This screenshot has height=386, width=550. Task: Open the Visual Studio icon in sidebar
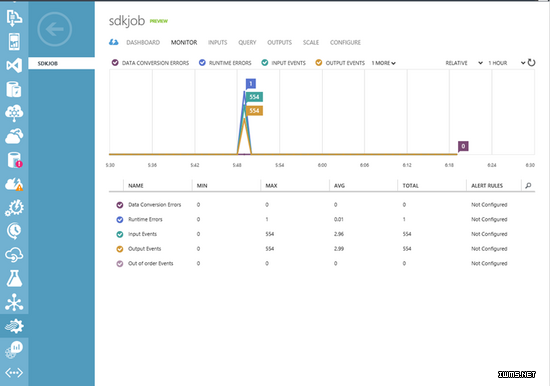pos(14,65)
